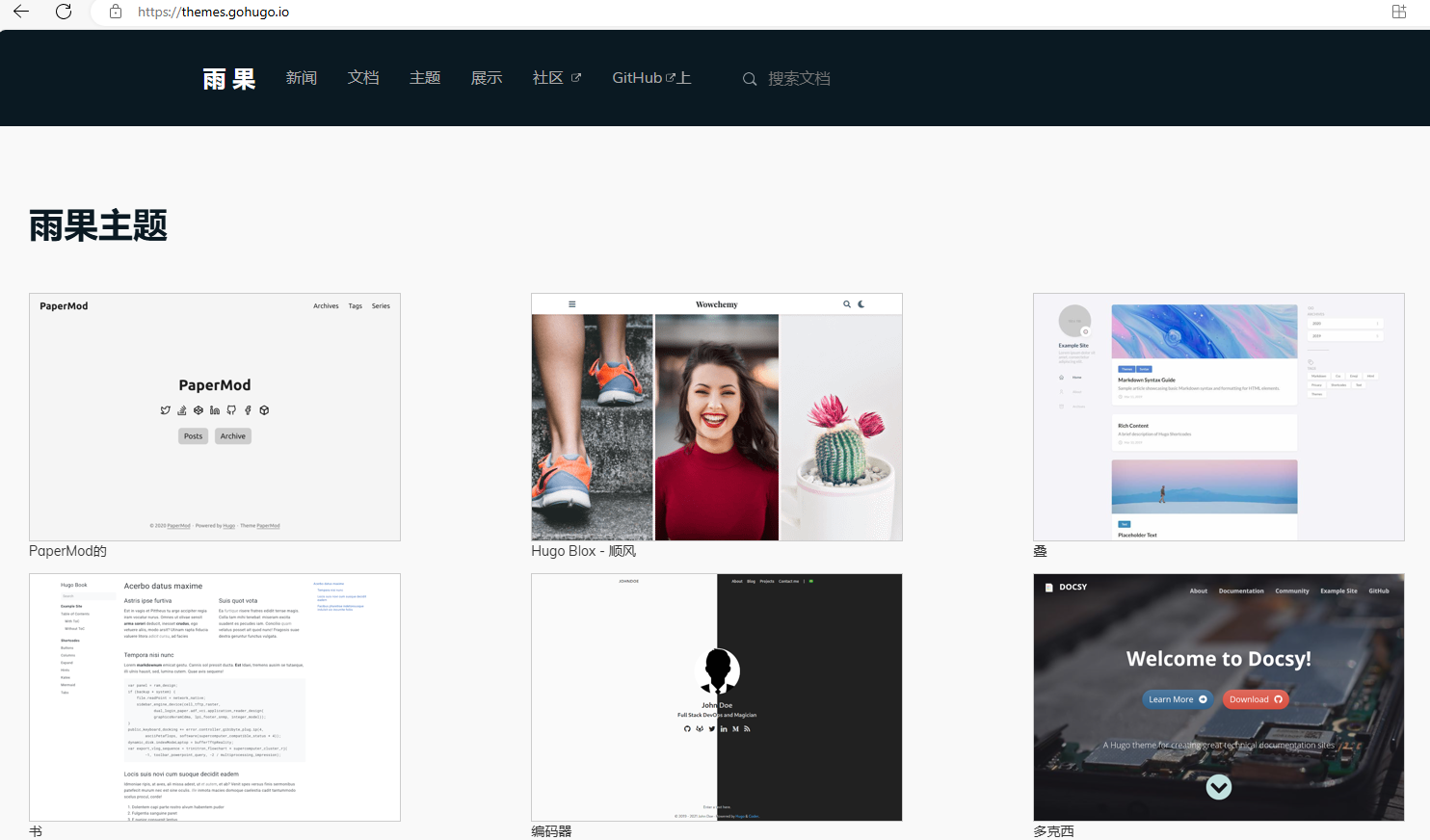
Task: Click the browser back arrow
Action: point(21,12)
